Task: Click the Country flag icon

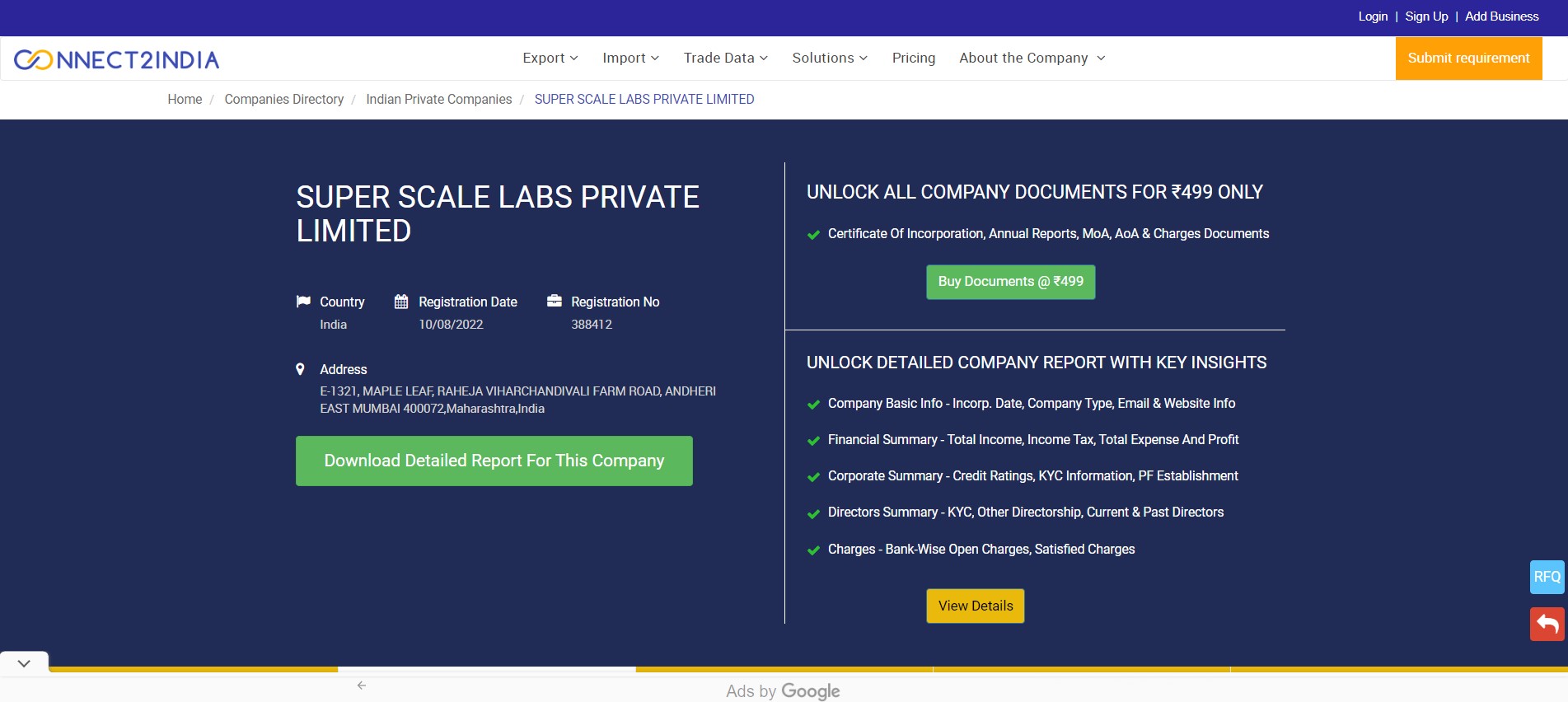Action: click(x=303, y=302)
